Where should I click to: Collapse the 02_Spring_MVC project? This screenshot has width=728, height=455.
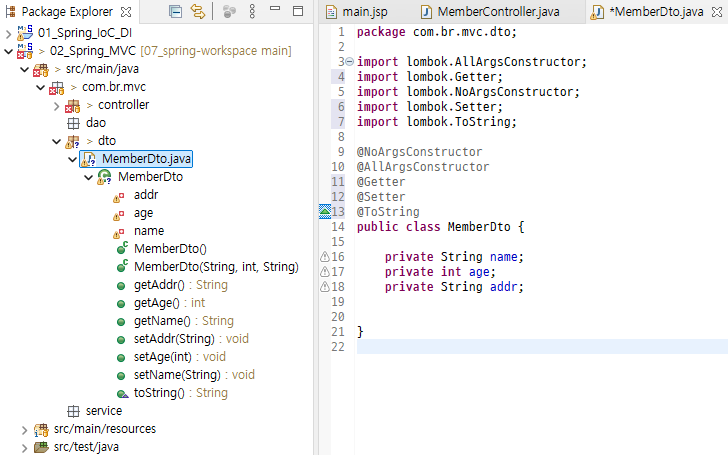(8, 51)
